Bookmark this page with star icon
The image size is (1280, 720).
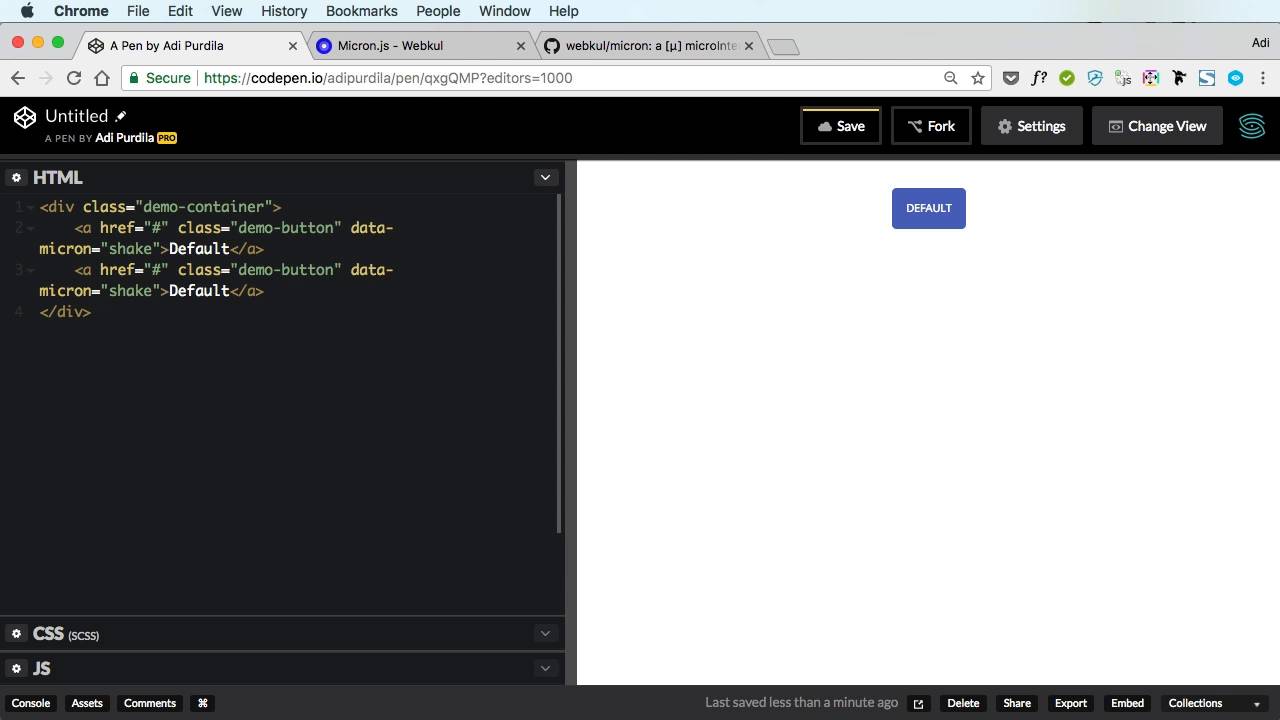tap(978, 78)
